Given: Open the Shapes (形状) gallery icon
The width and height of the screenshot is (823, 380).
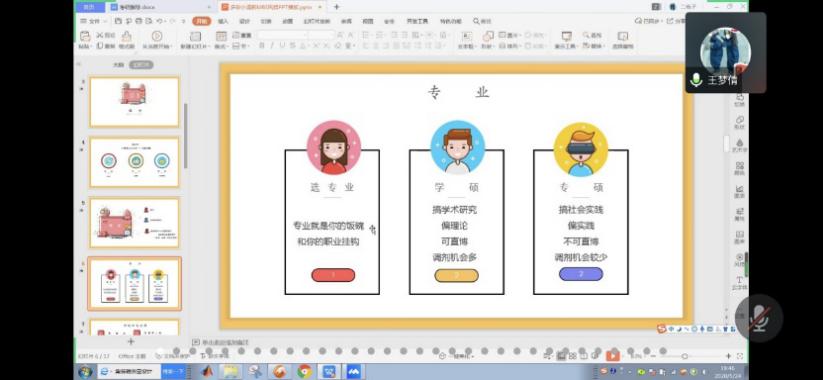Looking at the screenshot, I should (x=488, y=36).
